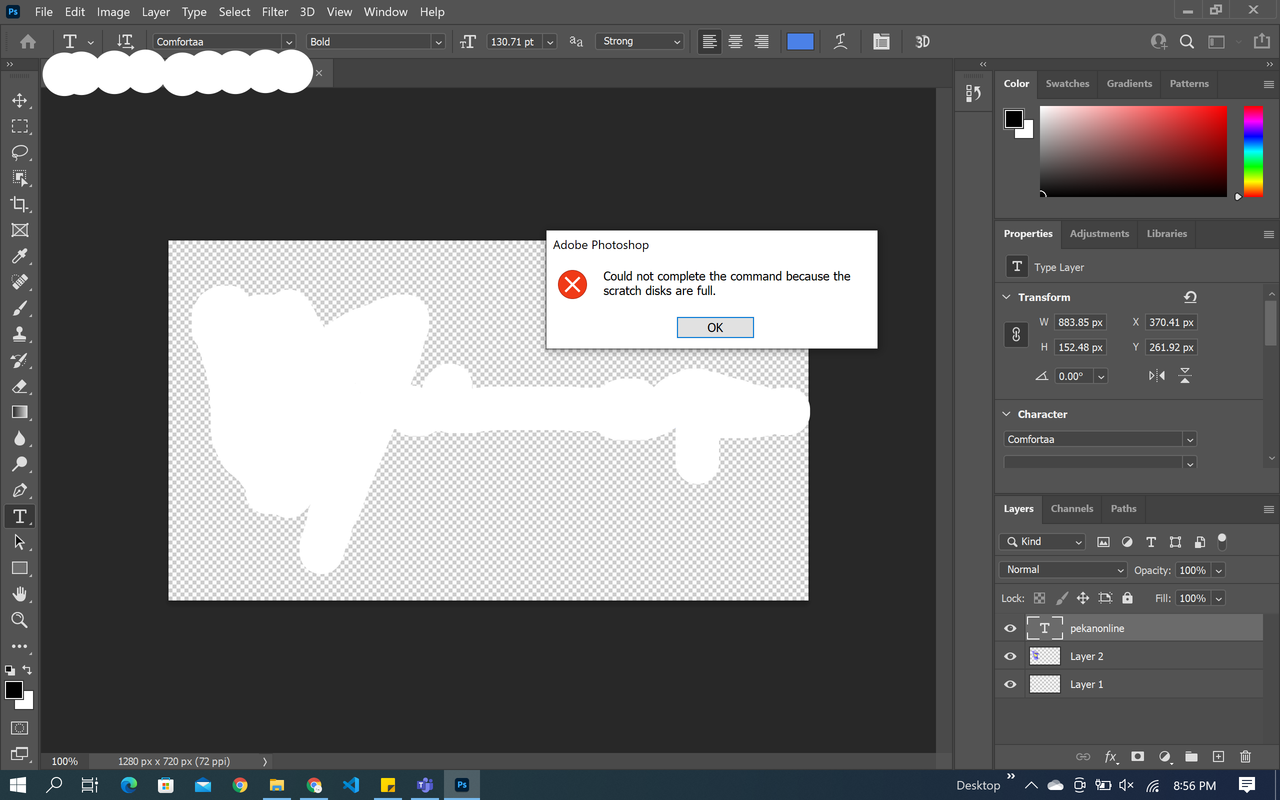Open the Edit Toolbar three-dots menu
This screenshot has height=800, width=1280.
(19, 646)
